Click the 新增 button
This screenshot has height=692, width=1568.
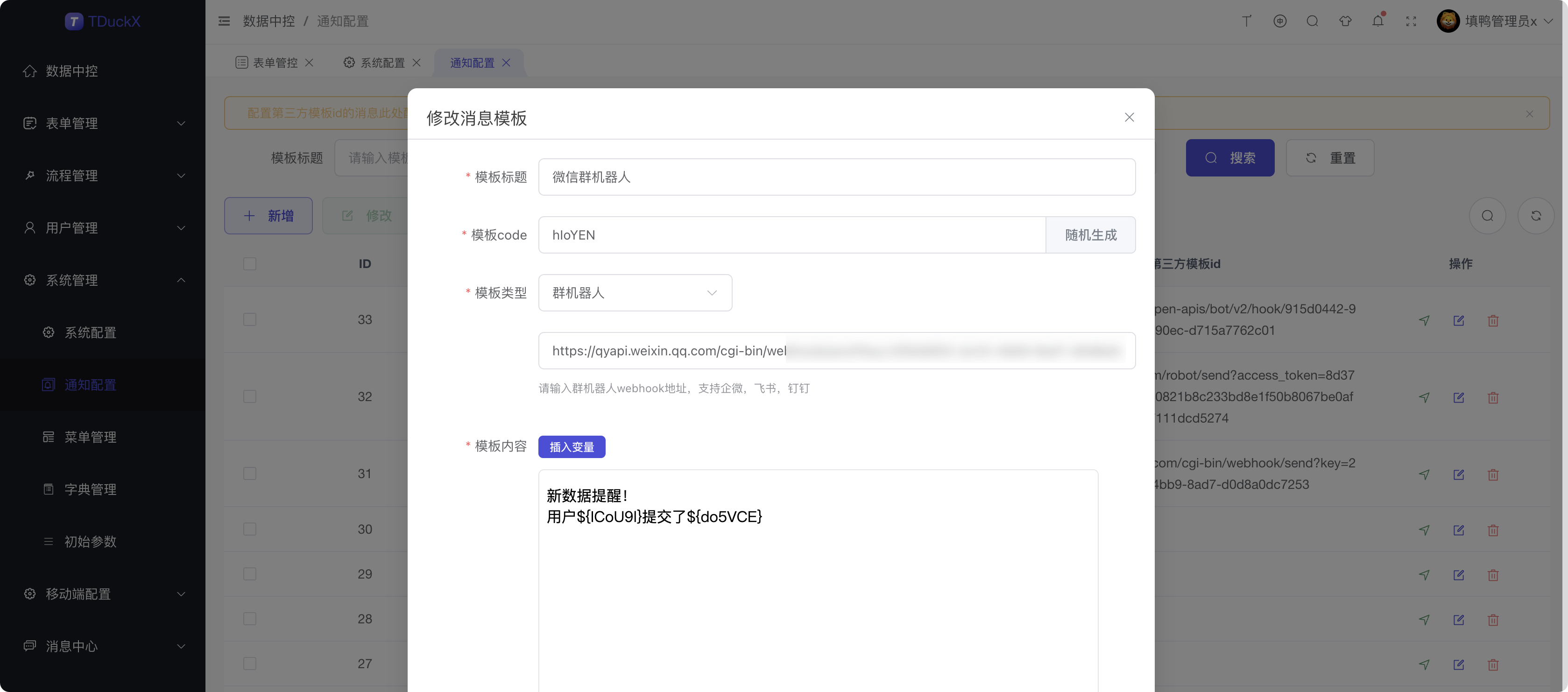coord(268,215)
